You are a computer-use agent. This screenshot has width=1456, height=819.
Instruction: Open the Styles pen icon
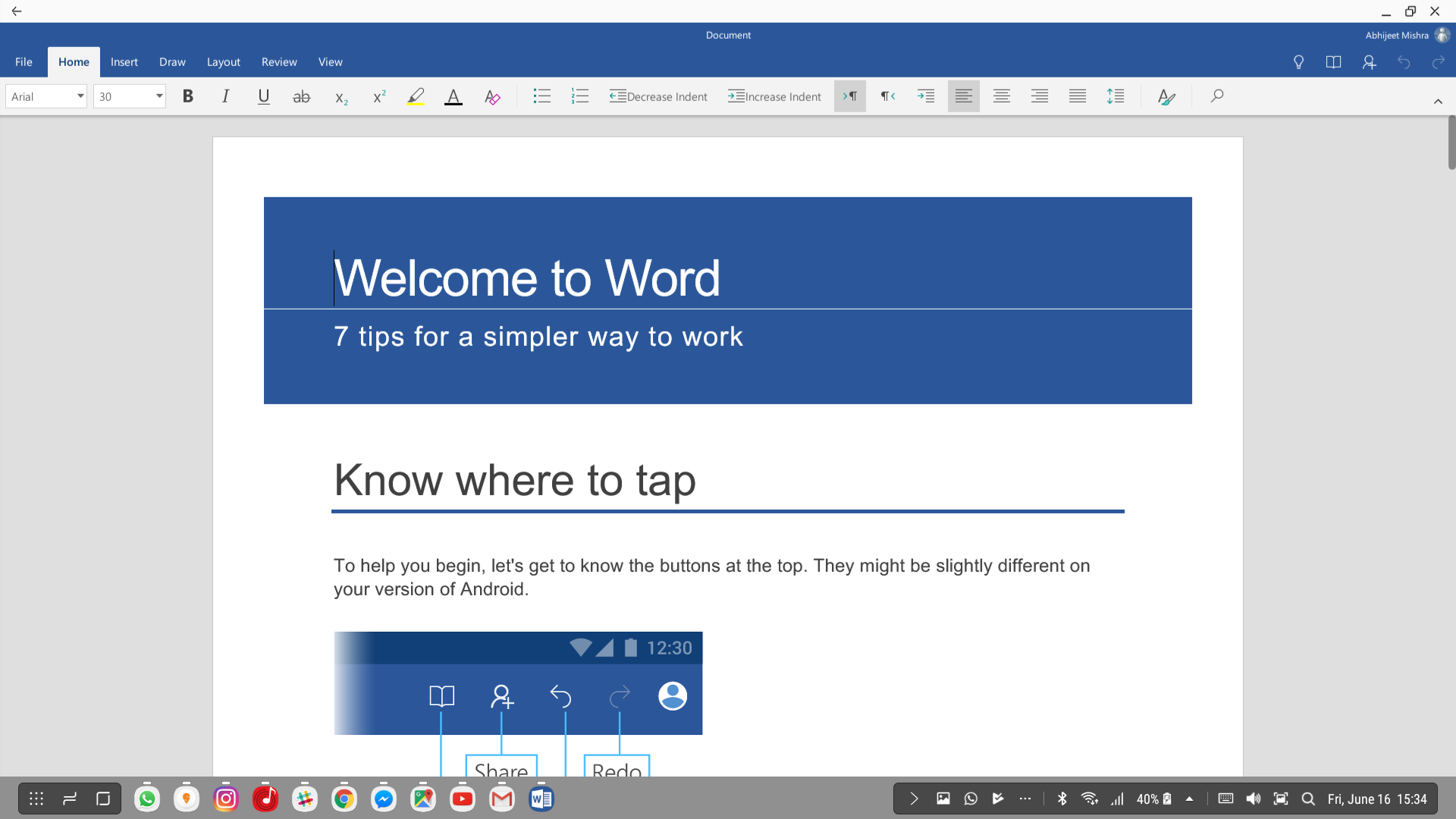[1166, 96]
